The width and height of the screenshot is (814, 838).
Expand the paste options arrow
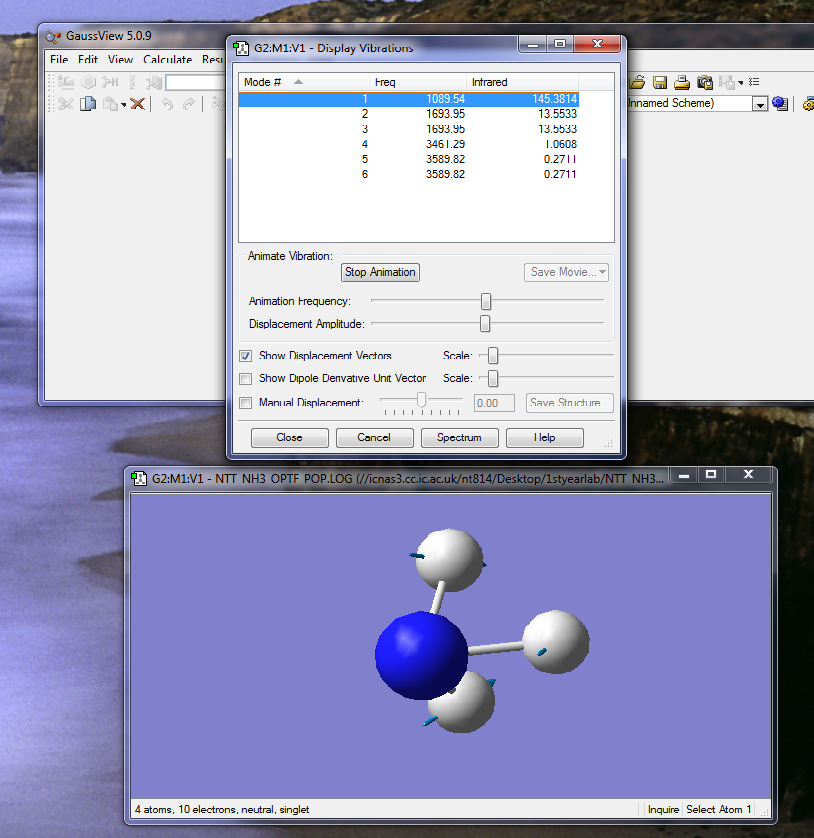tap(124, 105)
